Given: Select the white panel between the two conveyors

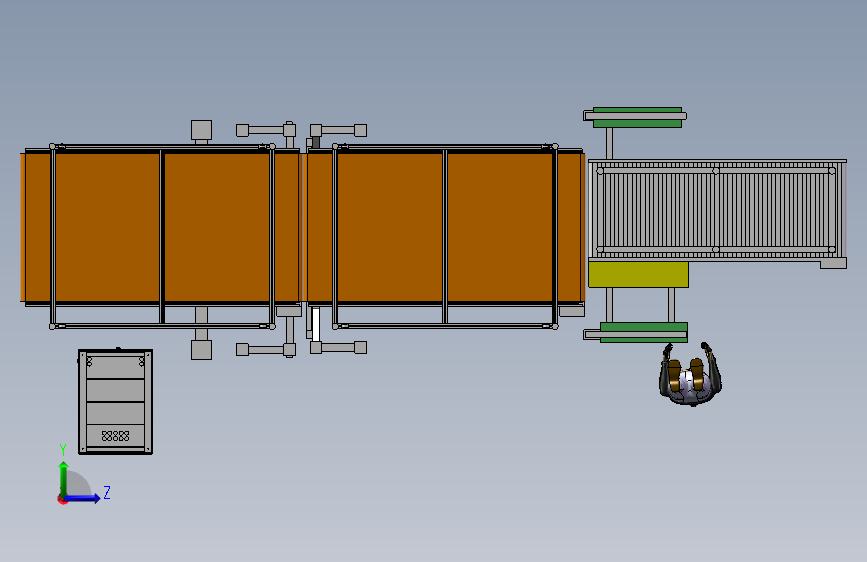Looking at the screenshot, I should 316,325.
